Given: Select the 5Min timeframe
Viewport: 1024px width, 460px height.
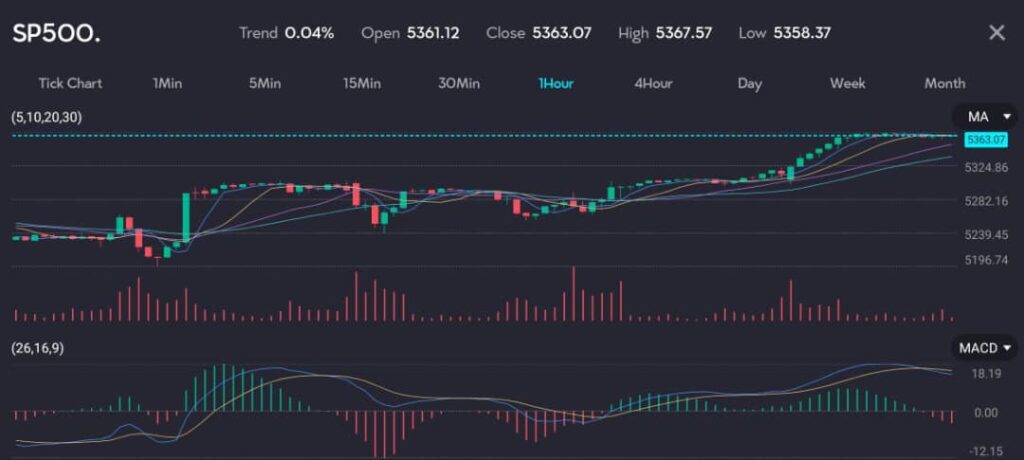Looking at the screenshot, I should (264, 83).
